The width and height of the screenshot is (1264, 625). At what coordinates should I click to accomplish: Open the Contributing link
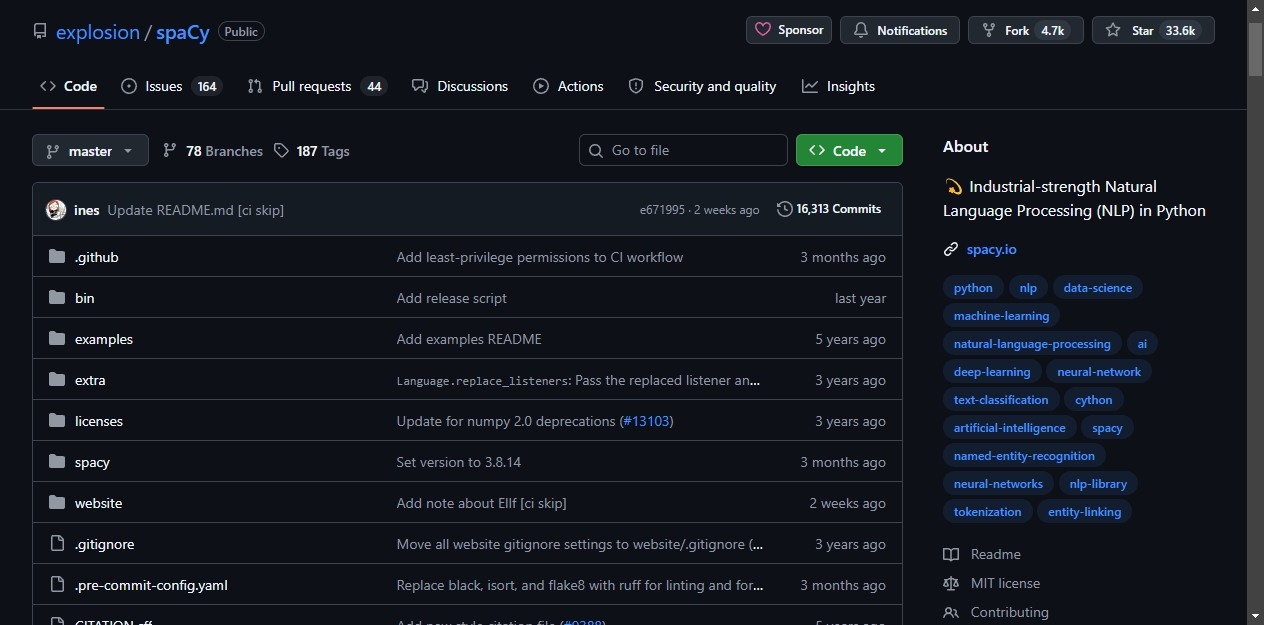[996, 612]
